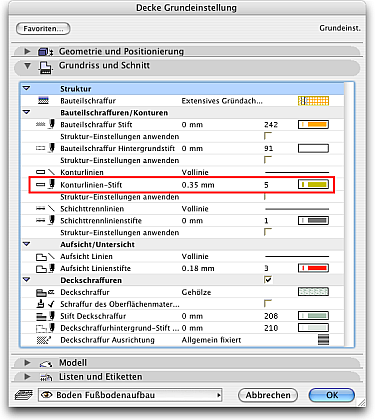Expand the Modell panel
The height and width of the screenshot is (420, 375).
click(x=27, y=363)
